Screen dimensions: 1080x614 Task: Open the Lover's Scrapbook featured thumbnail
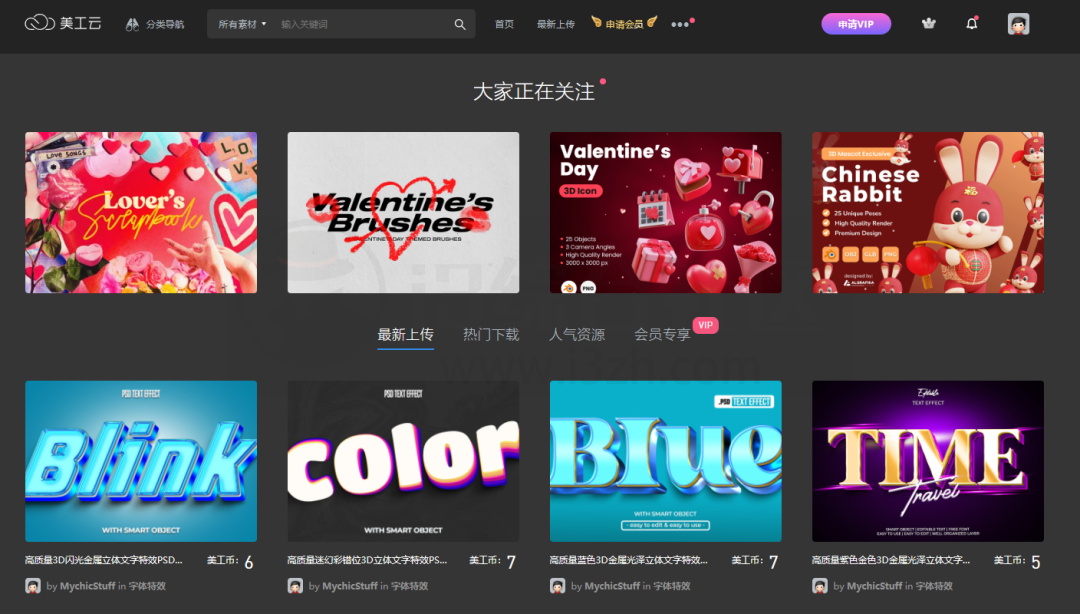[141, 212]
